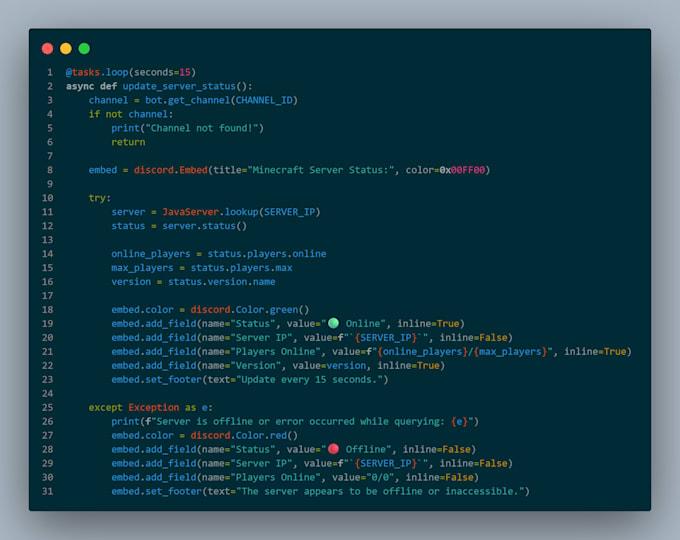Click the yellow minimize dot
680x540 pixels.
pos(66,49)
